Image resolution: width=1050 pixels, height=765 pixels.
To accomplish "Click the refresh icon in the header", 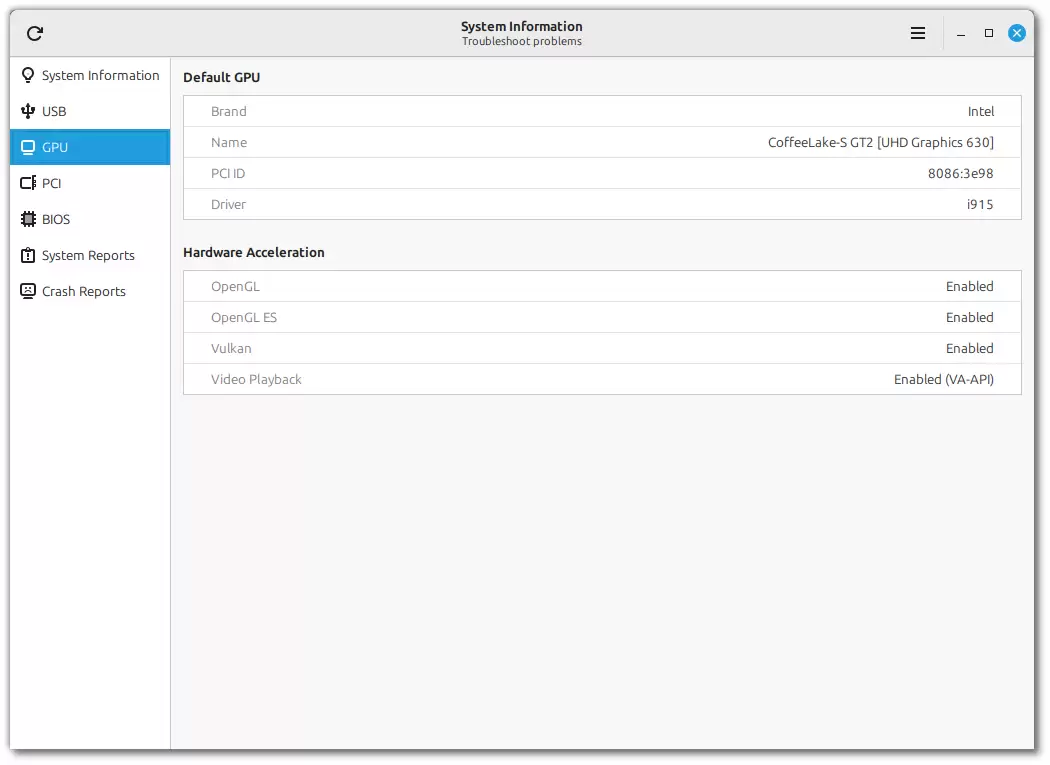I will [x=35, y=34].
